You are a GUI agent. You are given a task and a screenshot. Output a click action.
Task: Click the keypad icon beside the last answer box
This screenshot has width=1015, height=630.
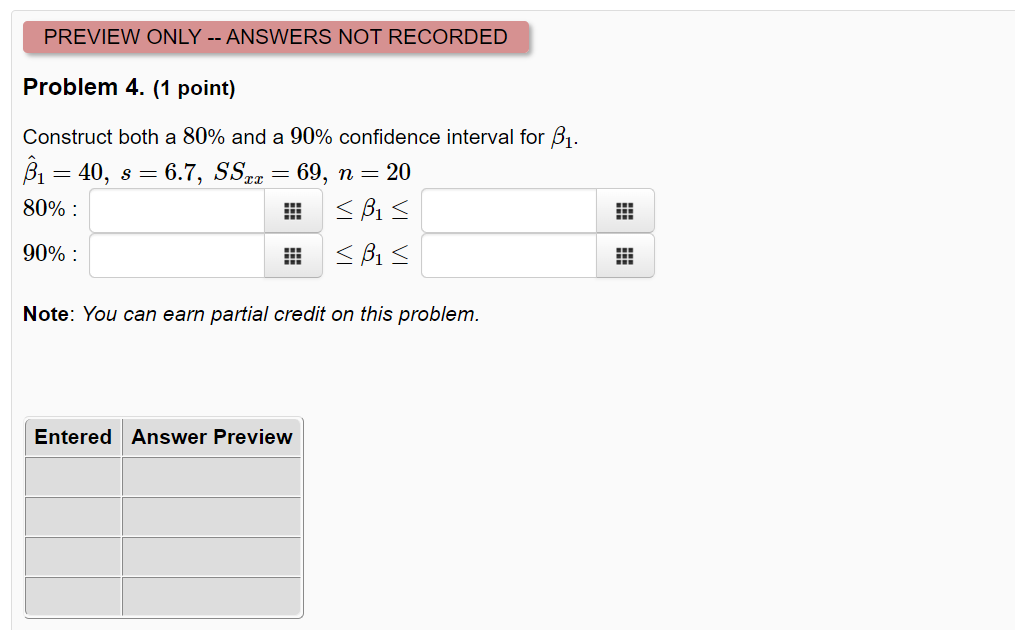625,255
